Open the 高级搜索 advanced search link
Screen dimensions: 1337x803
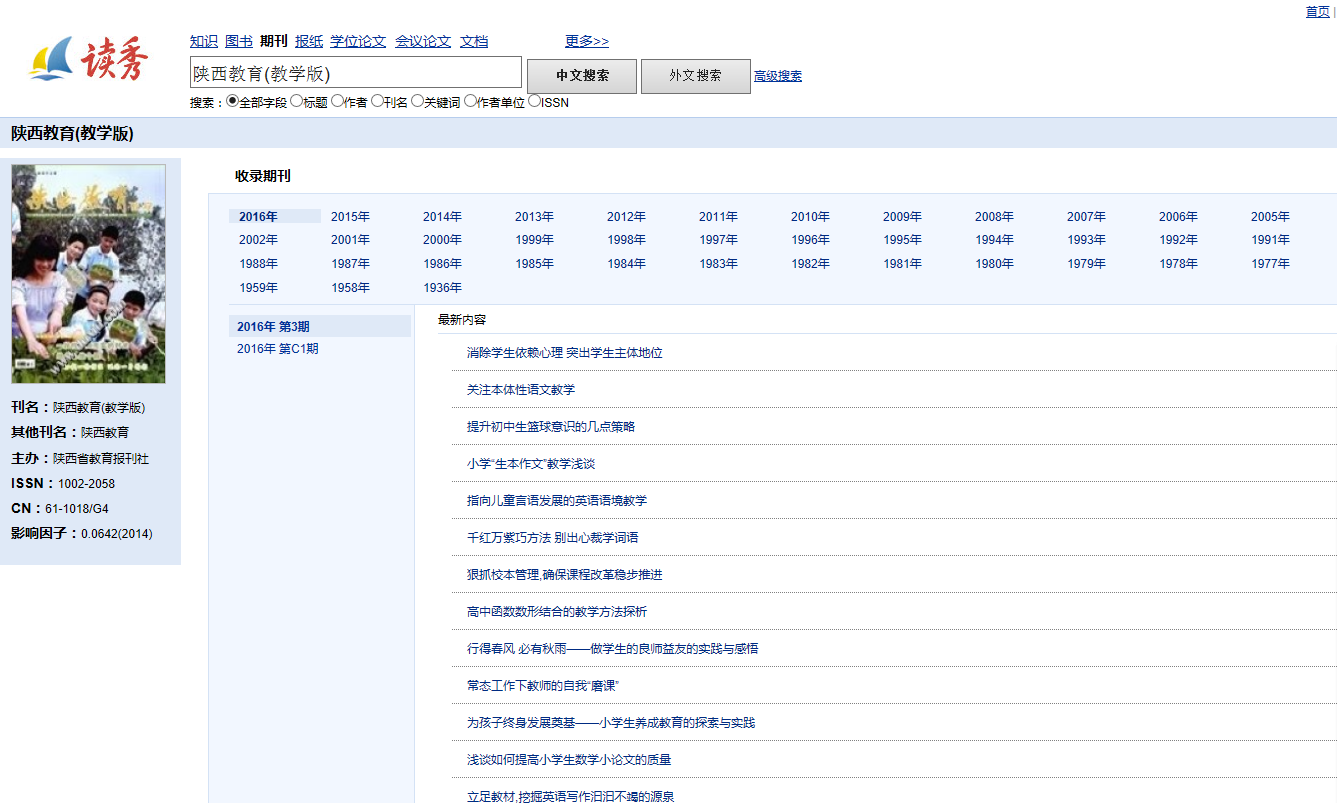coord(777,76)
